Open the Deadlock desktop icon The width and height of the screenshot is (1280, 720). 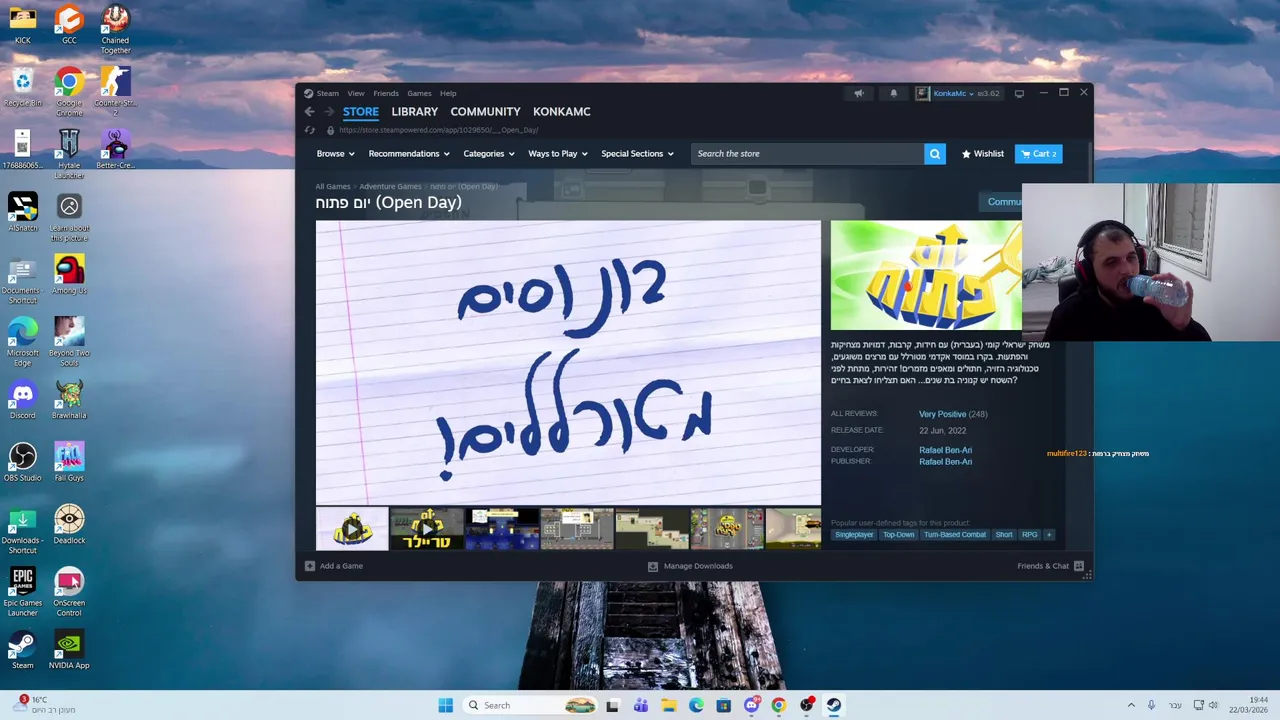tap(69, 525)
